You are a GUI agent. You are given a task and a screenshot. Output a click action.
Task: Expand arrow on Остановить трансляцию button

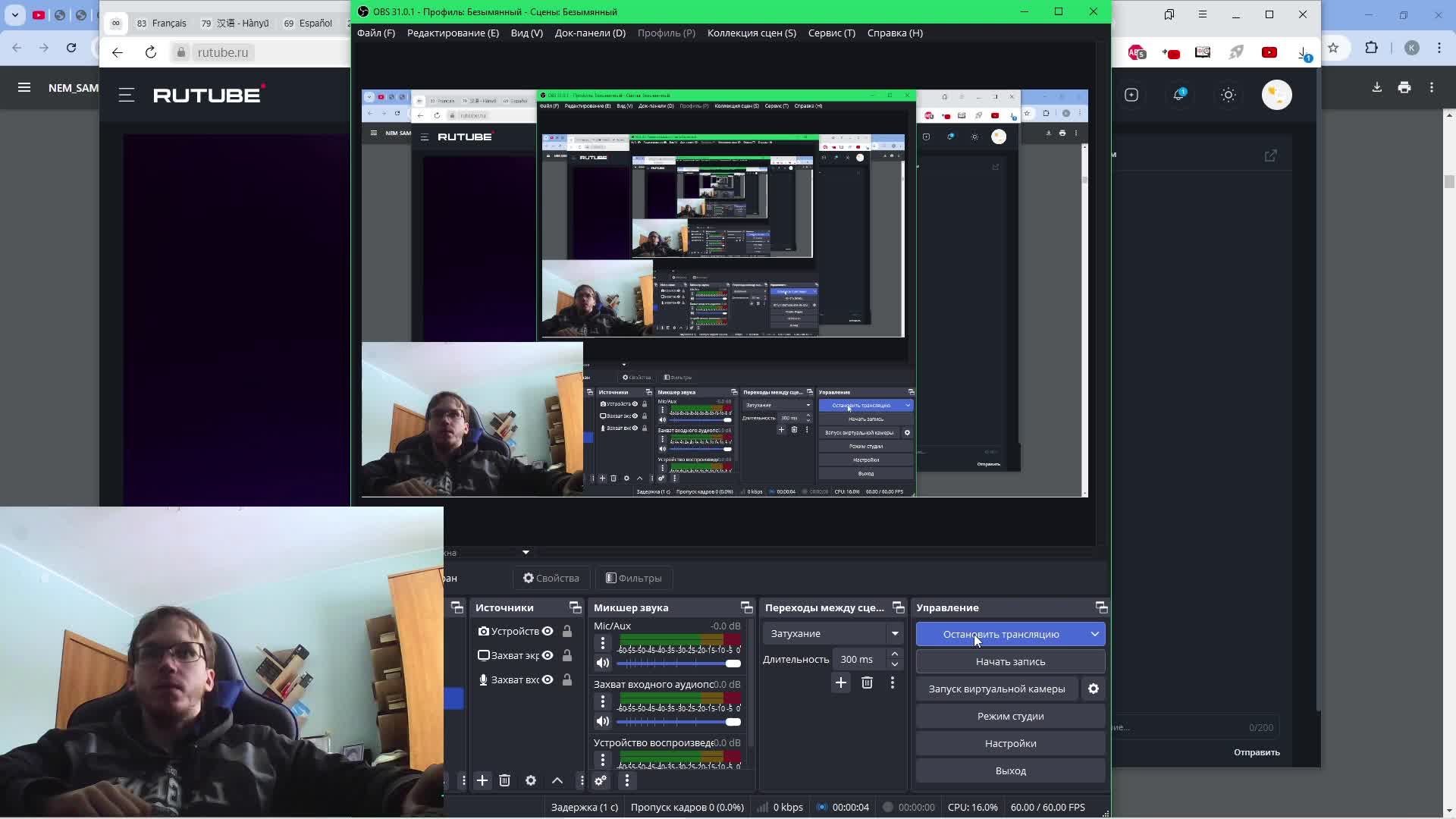1094,634
